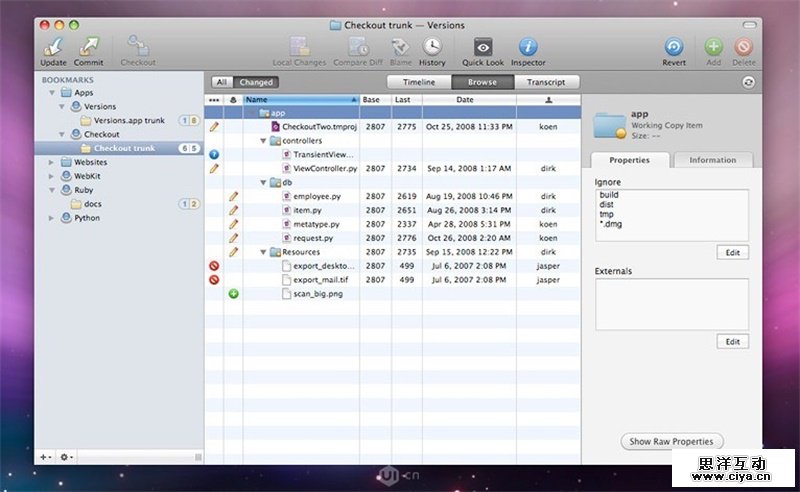The height and width of the screenshot is (492, 800).
Task: Click the Commit toolbar icon
Action: click(89, 46)
